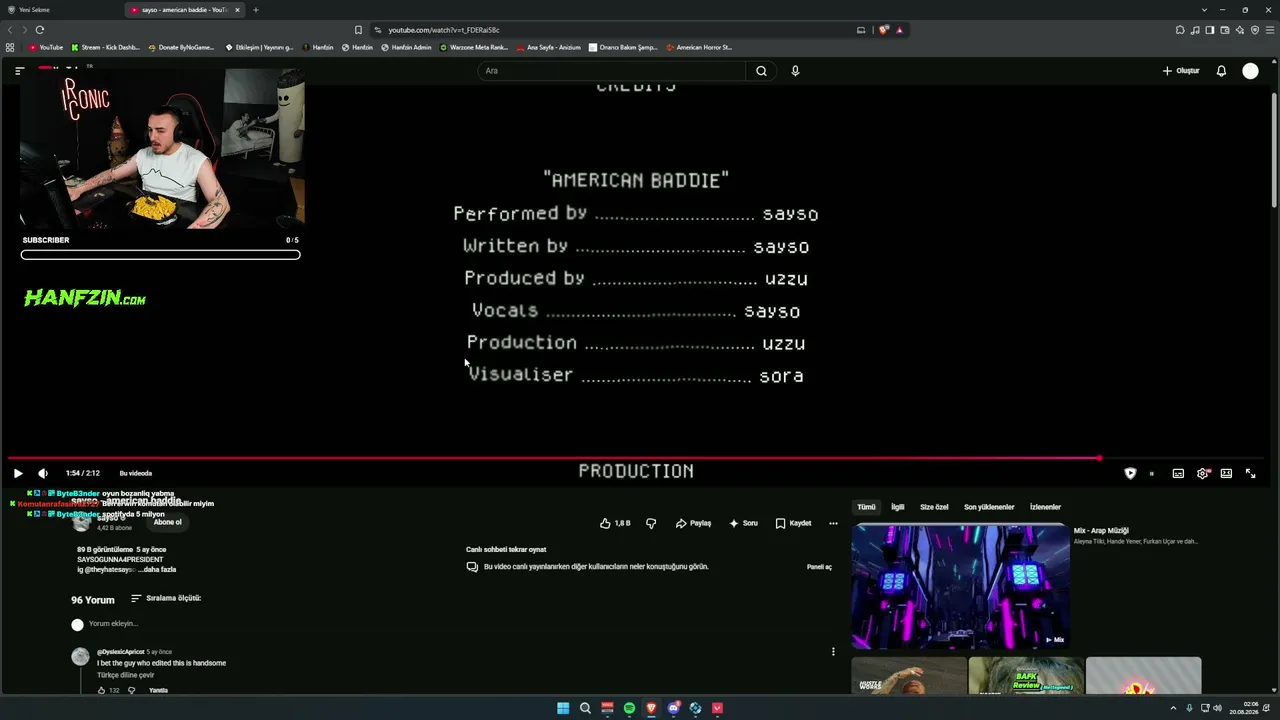Select the Tümü filter chip
Screen dimensions: 1280x720
point(866,507)
